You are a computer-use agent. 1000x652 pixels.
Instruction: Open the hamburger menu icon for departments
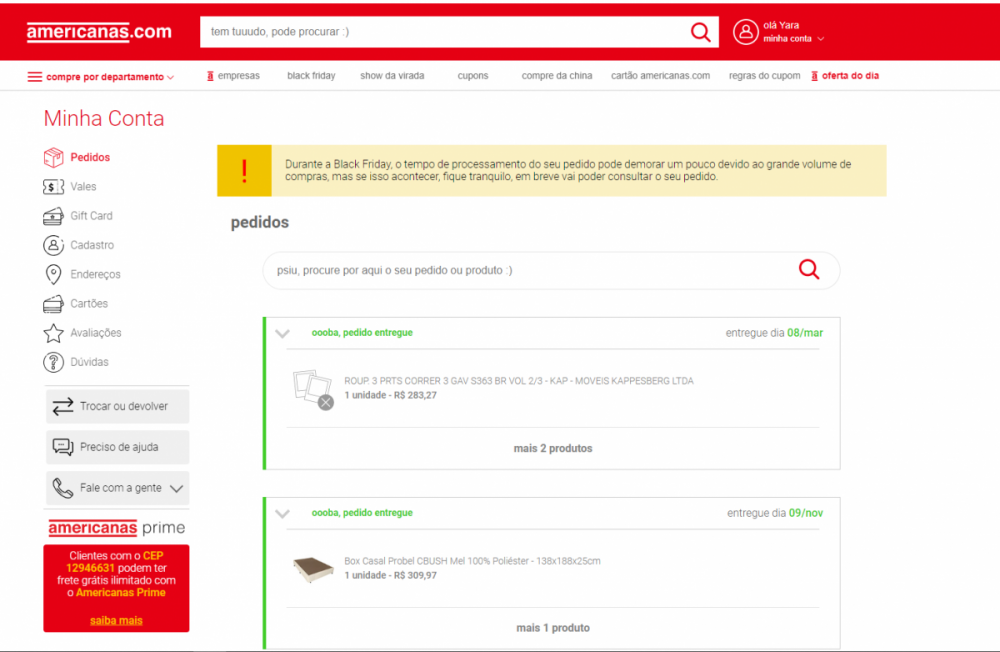pos(34,77)
